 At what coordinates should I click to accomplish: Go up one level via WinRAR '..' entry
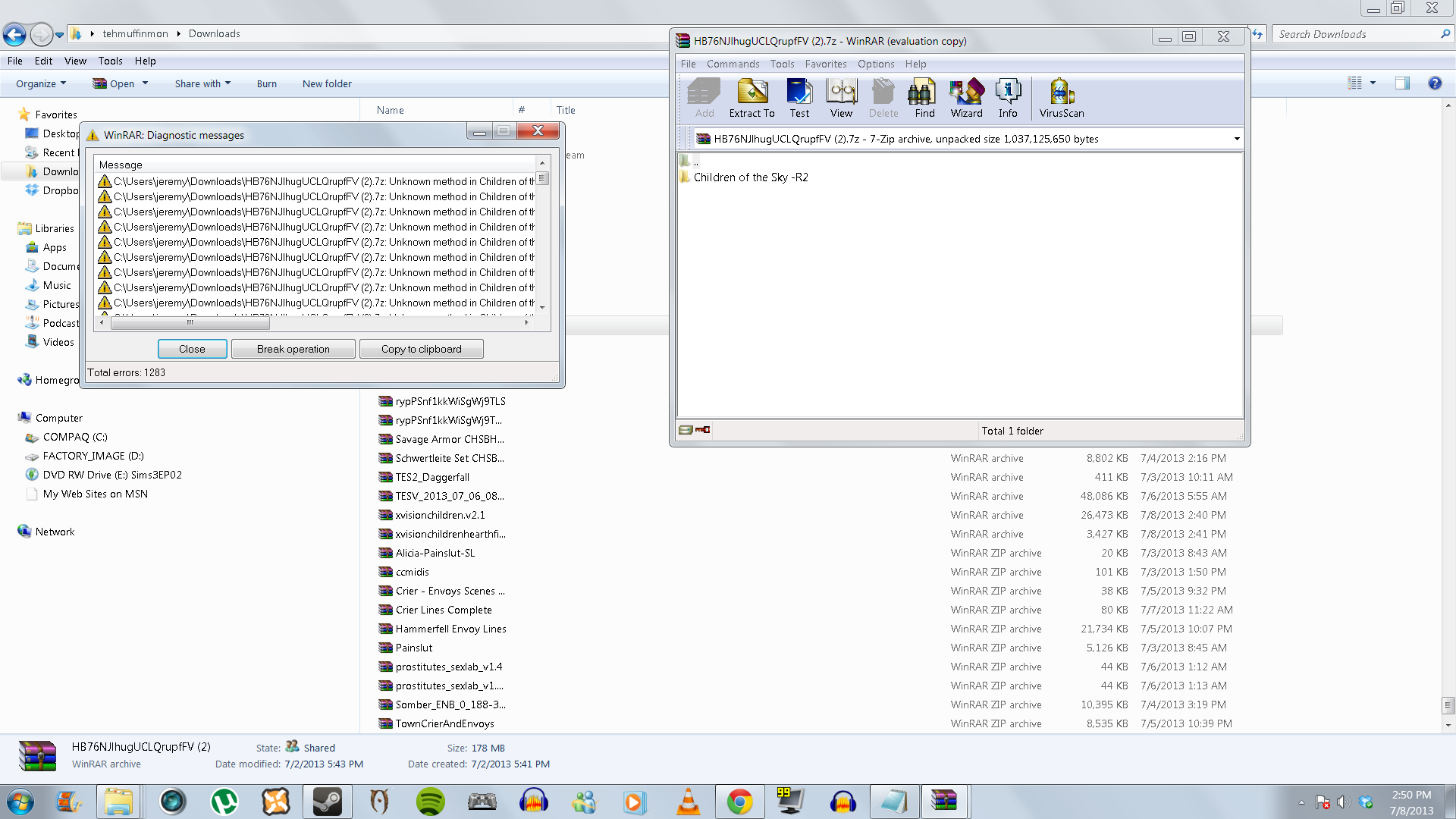[x=690, y=161]
